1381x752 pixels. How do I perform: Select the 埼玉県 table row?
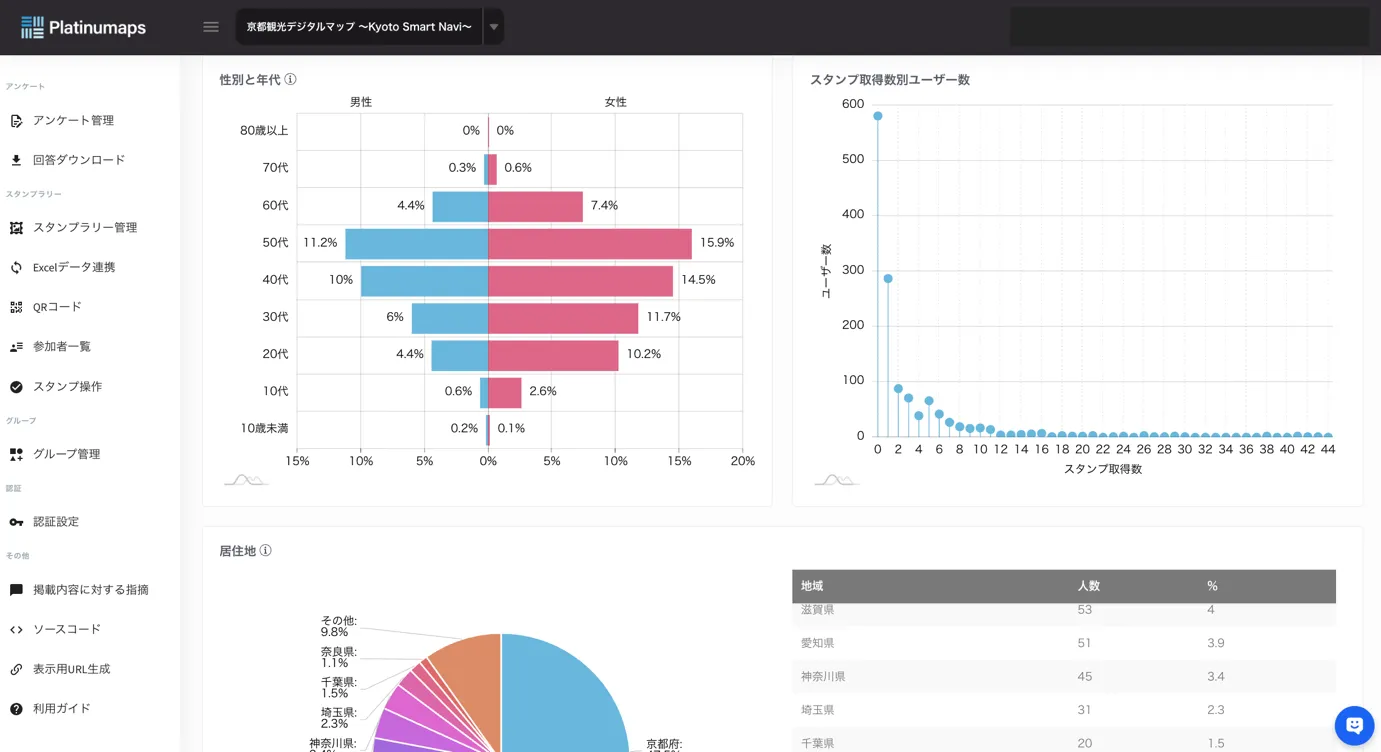[1064, 710]
